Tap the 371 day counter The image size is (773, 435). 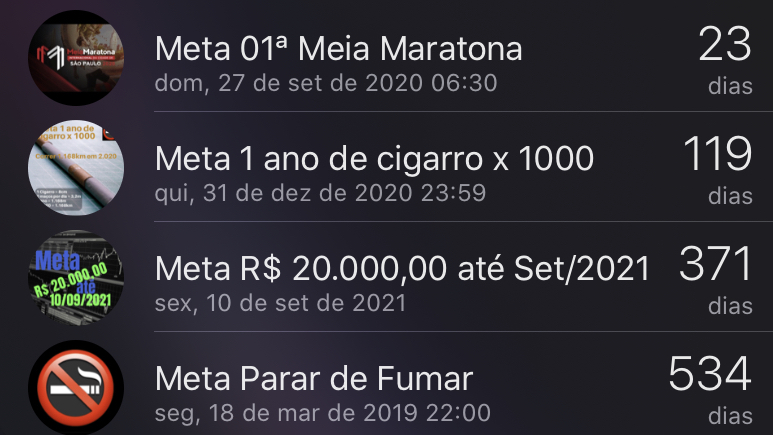[715, 265]
